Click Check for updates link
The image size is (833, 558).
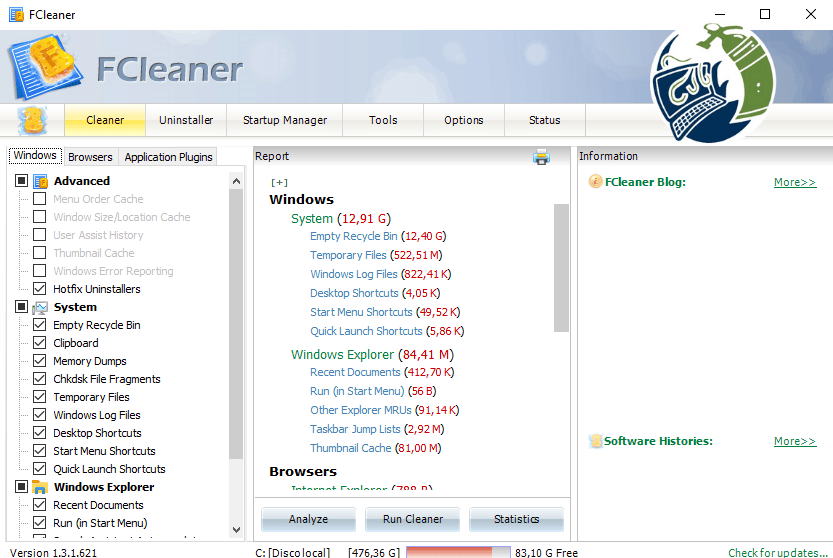point(778,553)
